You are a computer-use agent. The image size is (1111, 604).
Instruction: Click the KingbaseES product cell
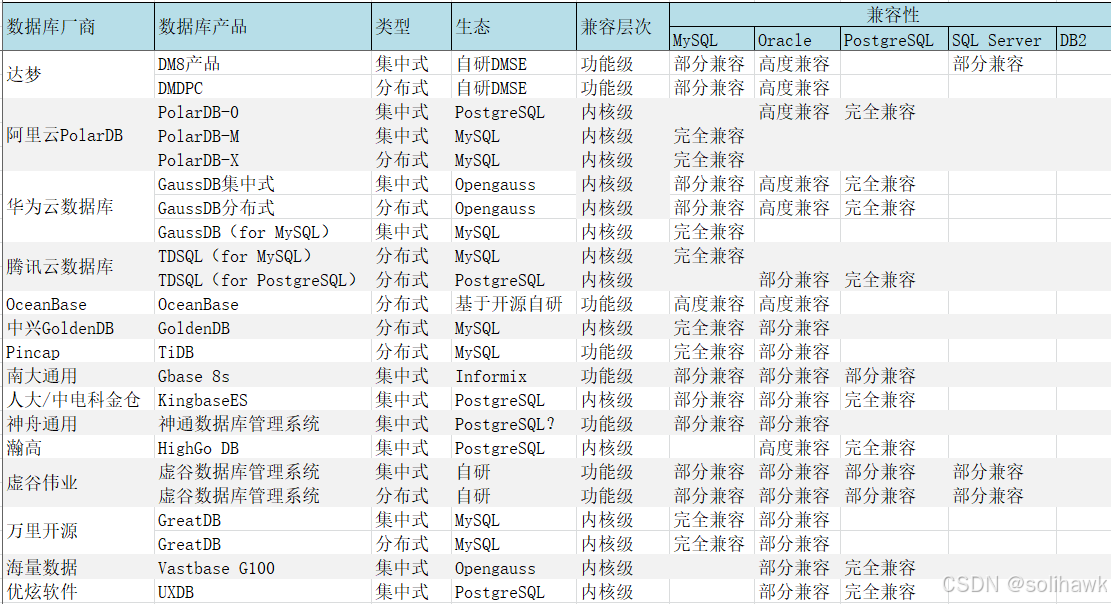(x=262, y=400)
